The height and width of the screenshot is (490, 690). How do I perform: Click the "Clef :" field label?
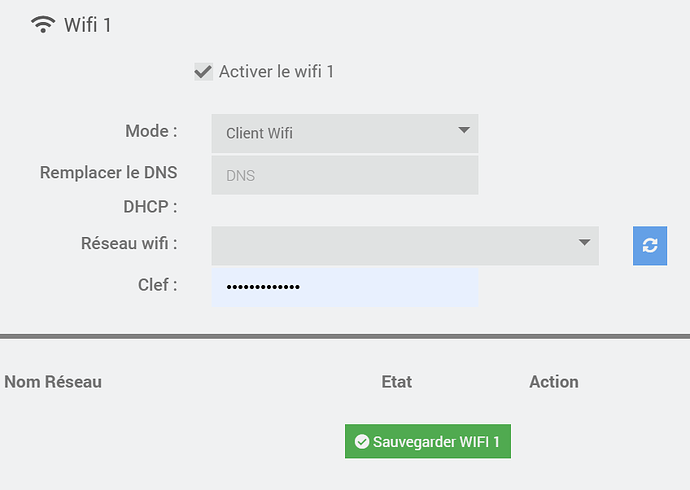pos(157,285)
